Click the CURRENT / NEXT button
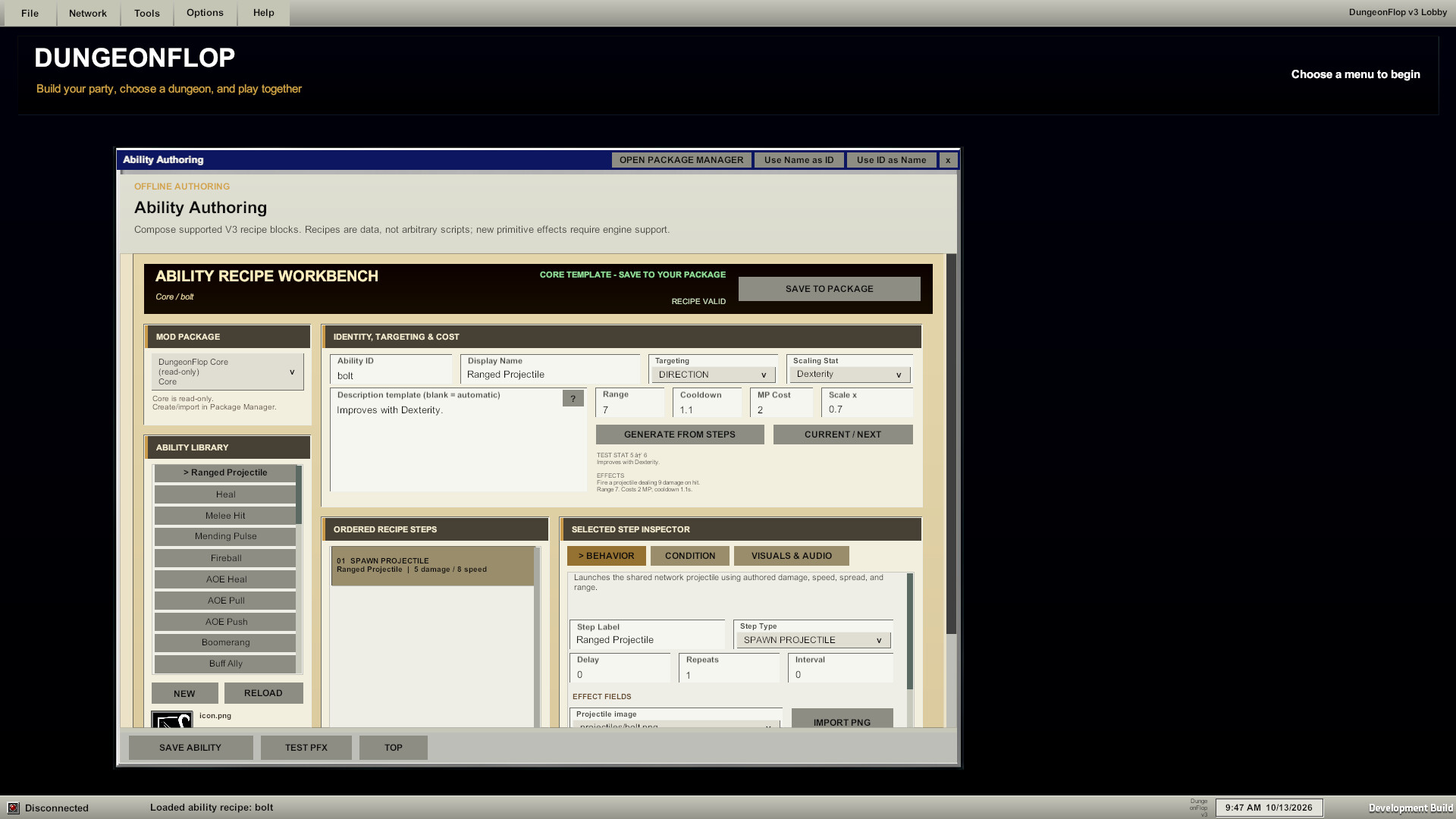This screenshot has height=819, width=1456. pyautogui.click(x=843, y=435)
